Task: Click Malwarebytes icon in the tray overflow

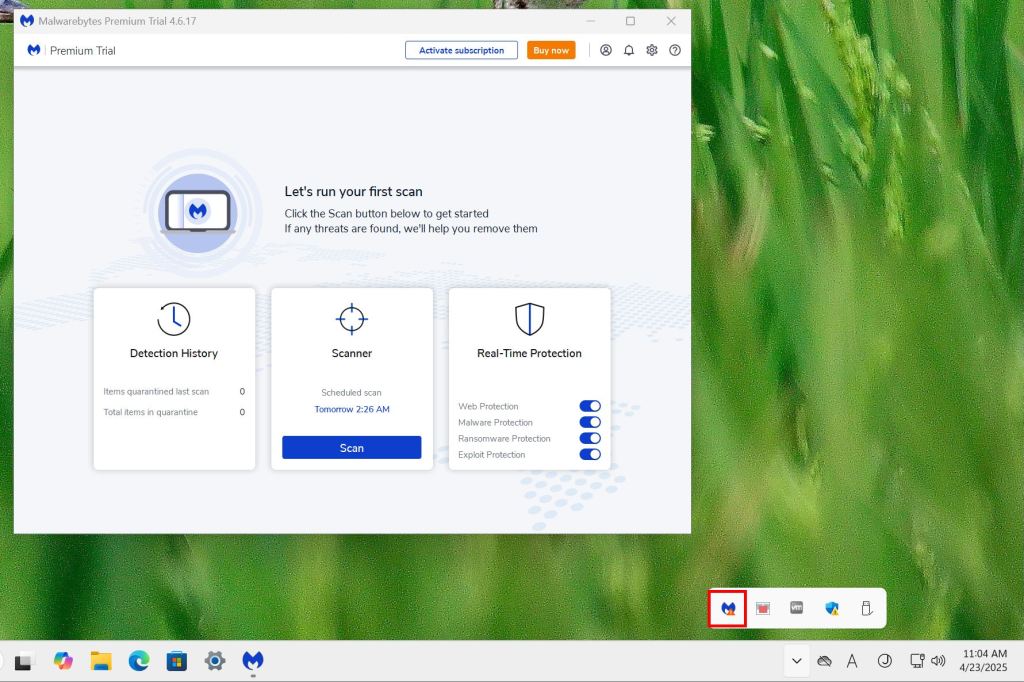Action: (728, 608)
